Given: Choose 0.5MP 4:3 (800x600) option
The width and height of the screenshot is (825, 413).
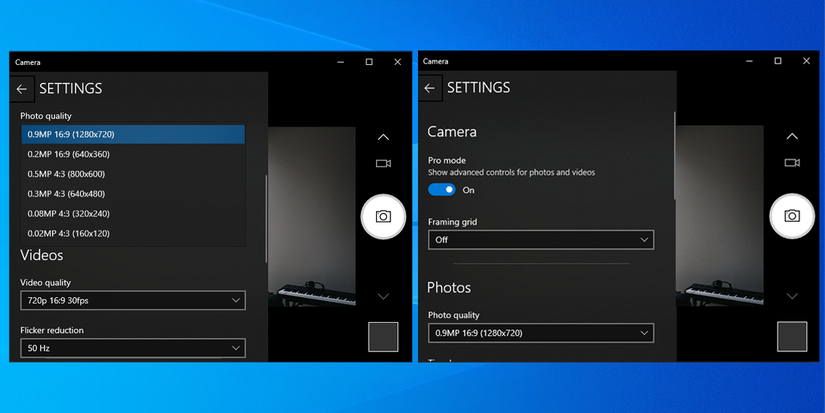Looking at the screenshot, I should (x=133, y=174).
